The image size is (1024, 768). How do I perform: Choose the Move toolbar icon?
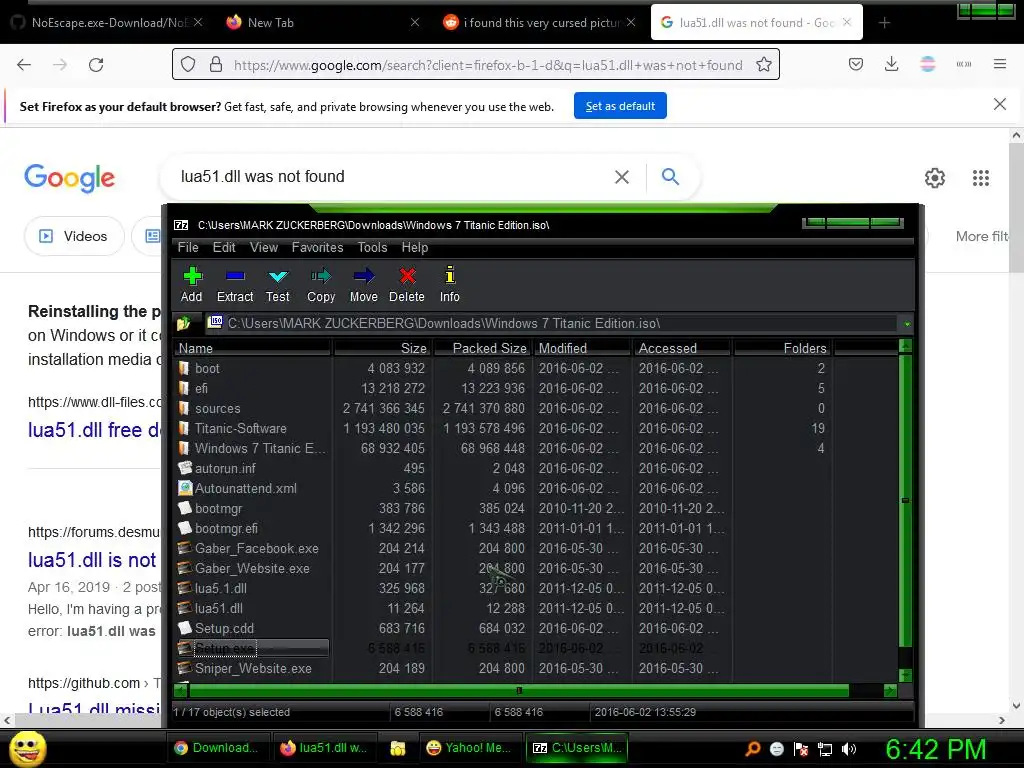364,285
